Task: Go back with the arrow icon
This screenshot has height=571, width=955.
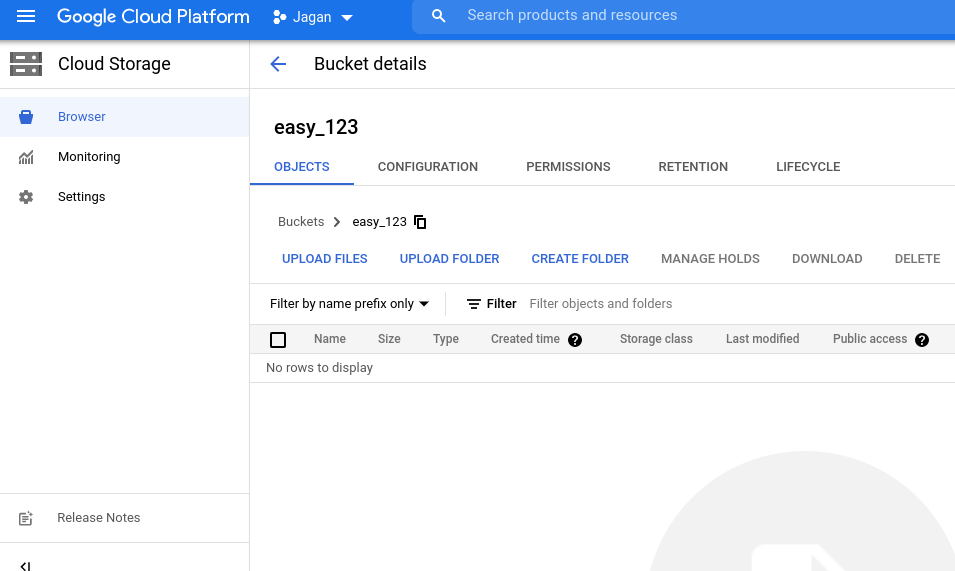Action: click(278, 64)
